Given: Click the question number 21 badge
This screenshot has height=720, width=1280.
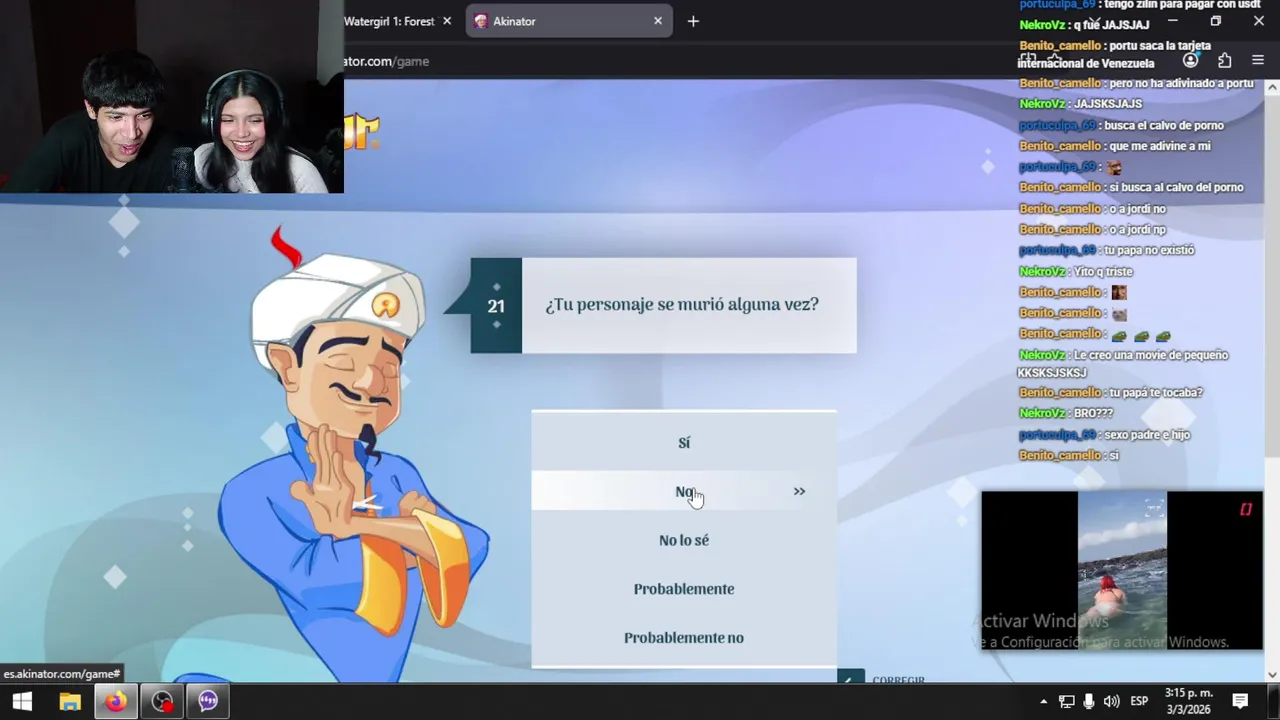Looking at the screenshot, I should (x=496, y=306).
